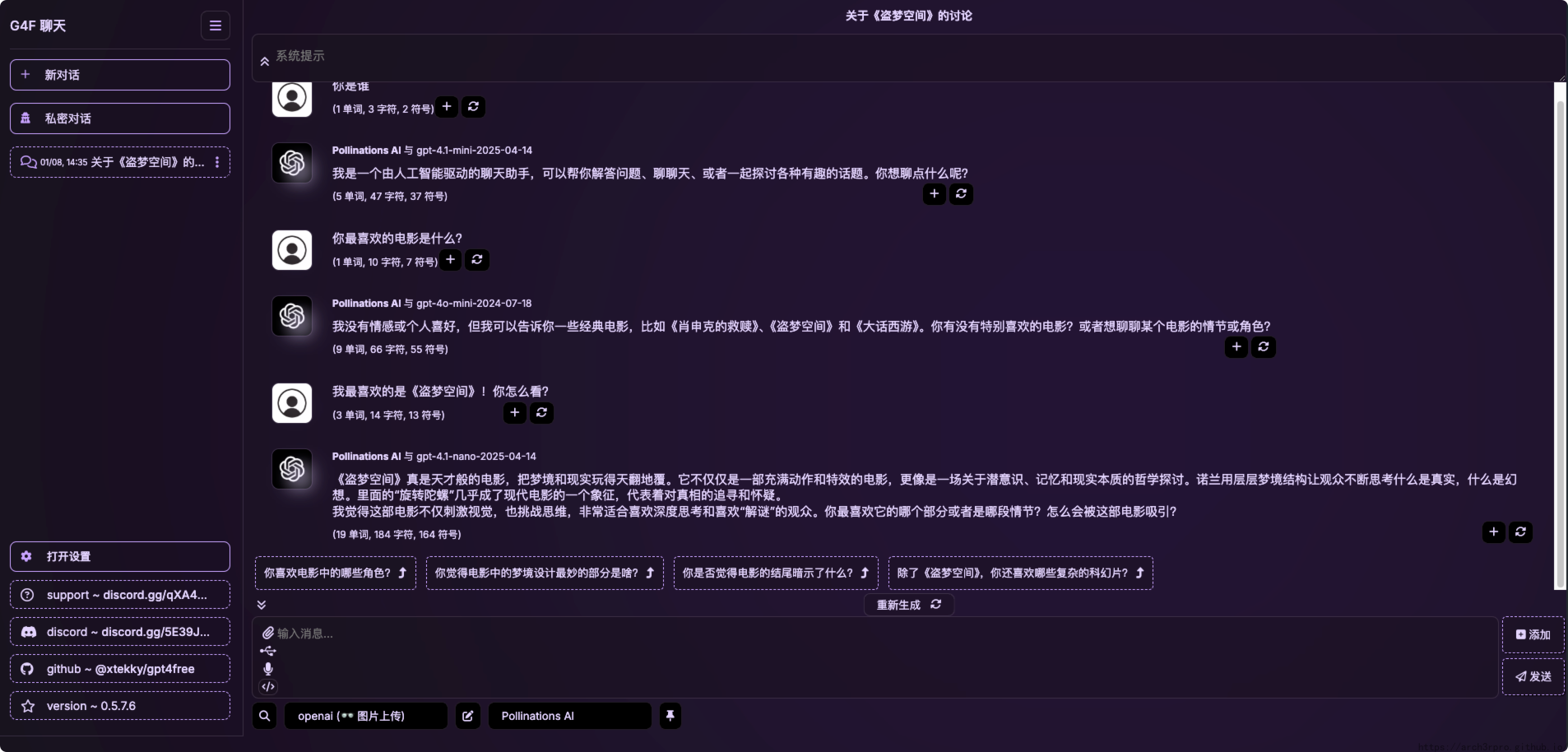1568x752 pixels.
Task: Click refresh icon on gpt-4.1-mini reply
Action: pos(961,194)
